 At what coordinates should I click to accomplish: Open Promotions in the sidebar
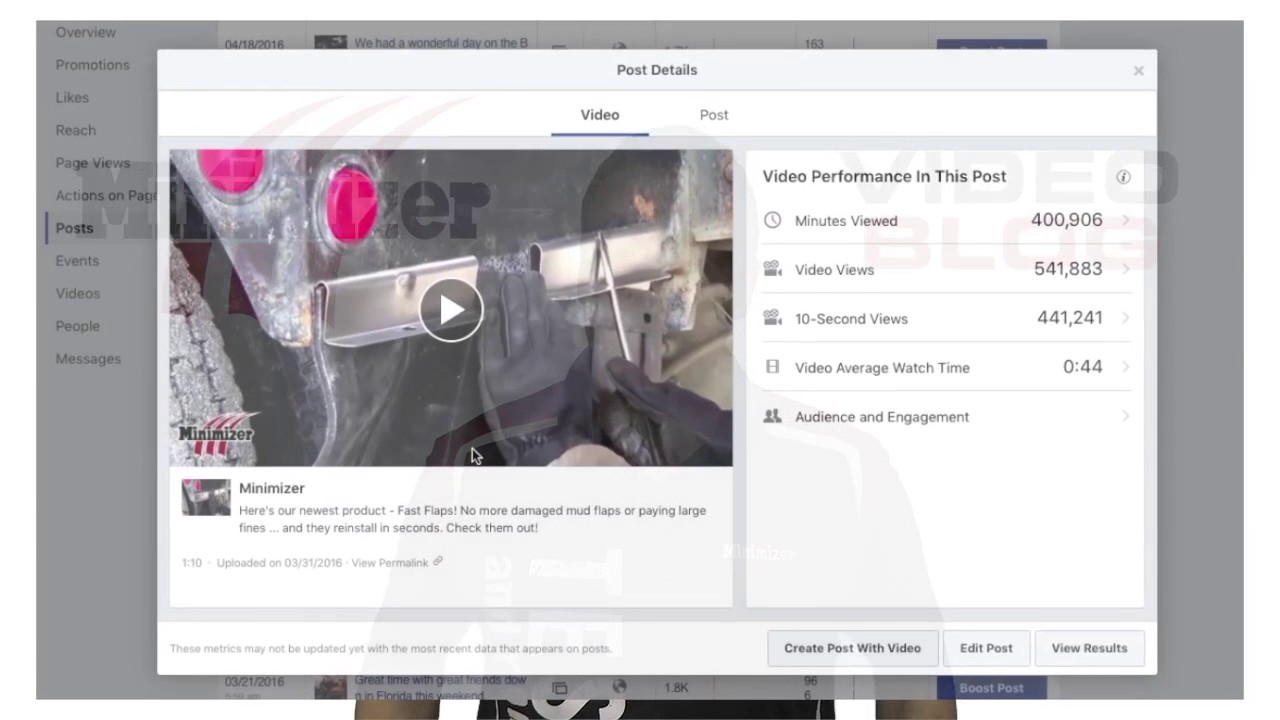coord(93,65)
